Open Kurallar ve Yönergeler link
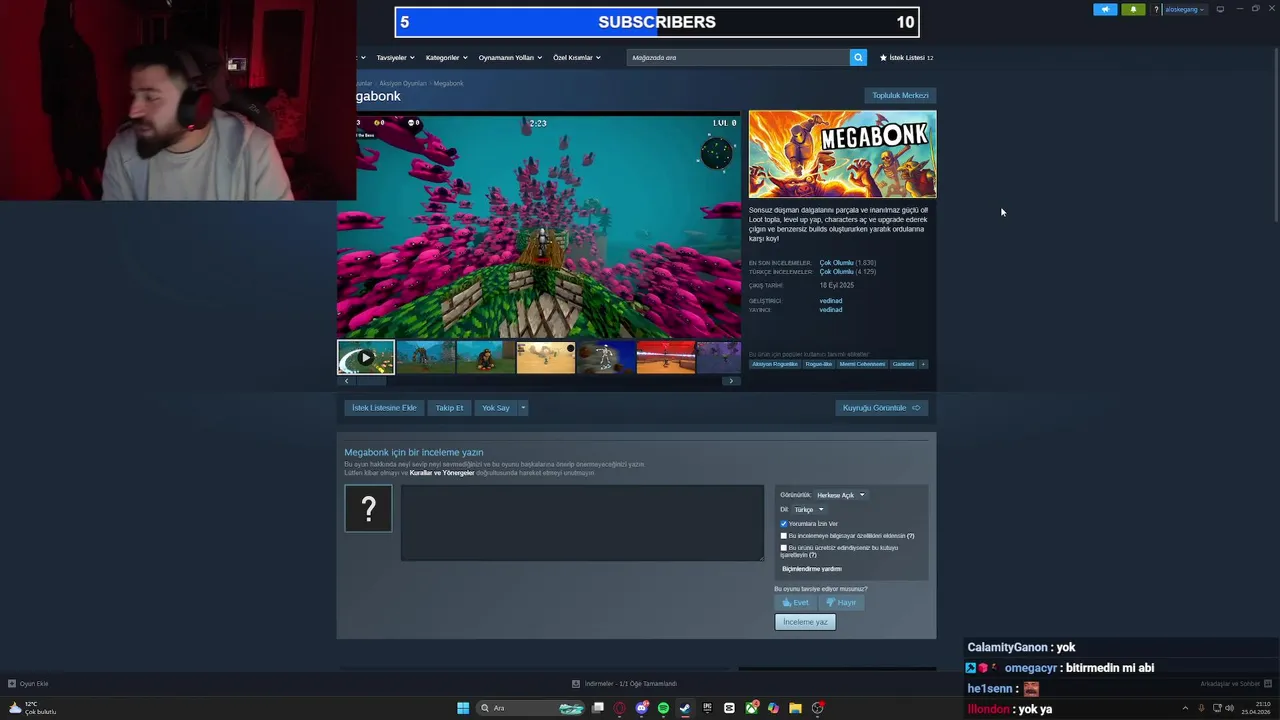 [442, 472]
